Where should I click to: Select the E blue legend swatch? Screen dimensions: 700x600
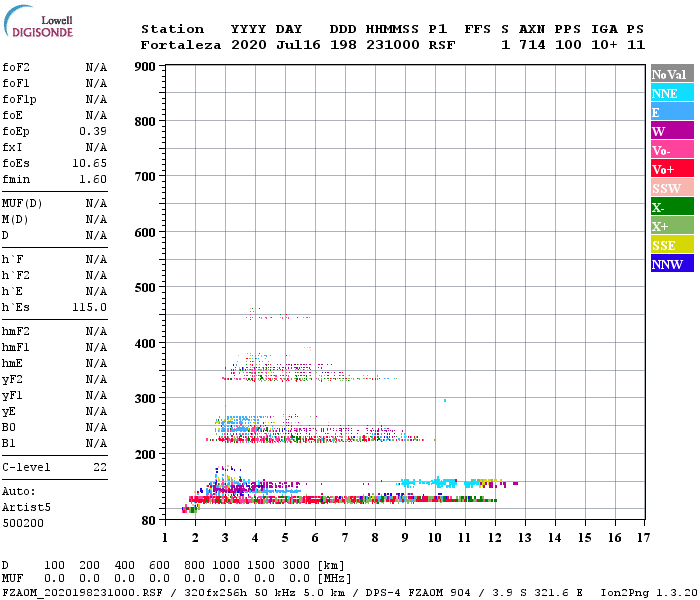click(672, 112)
